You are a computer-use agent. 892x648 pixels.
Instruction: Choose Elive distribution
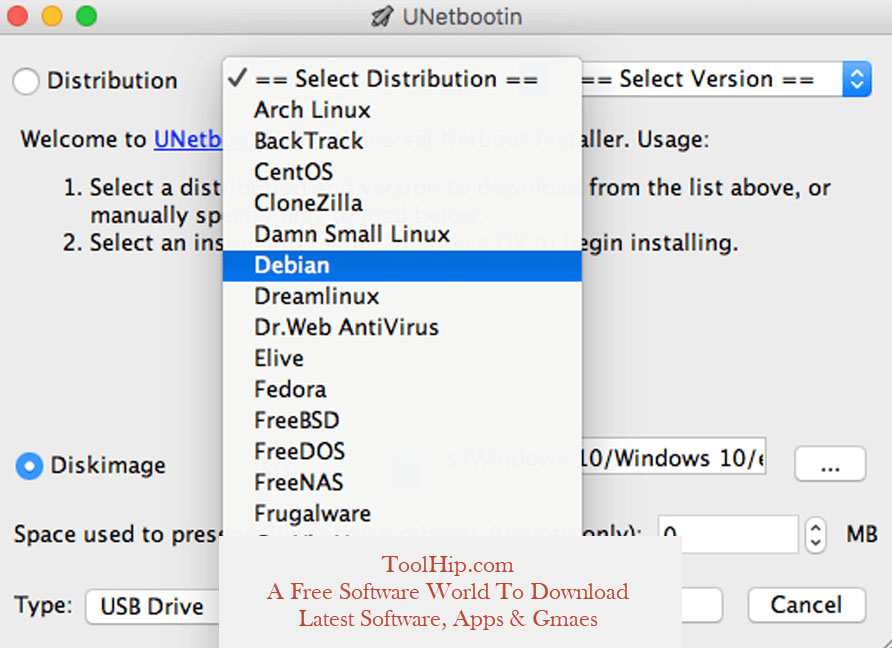(402, 358)
